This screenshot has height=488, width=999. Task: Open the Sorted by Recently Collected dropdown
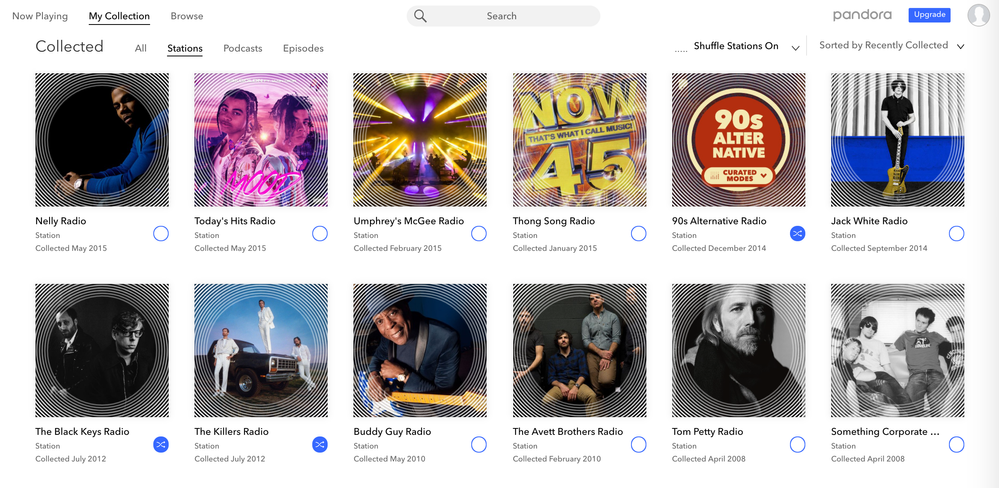961,46
